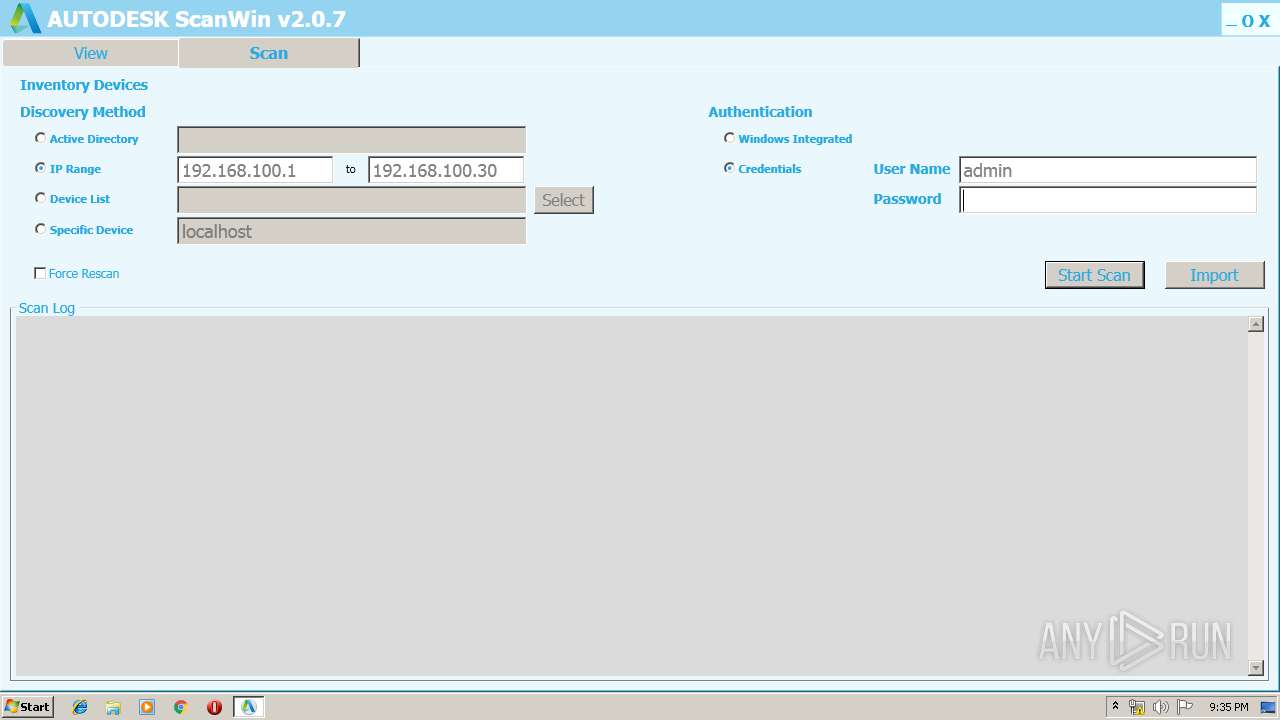Click the Active Directory text field

click(x=351, y=140)
